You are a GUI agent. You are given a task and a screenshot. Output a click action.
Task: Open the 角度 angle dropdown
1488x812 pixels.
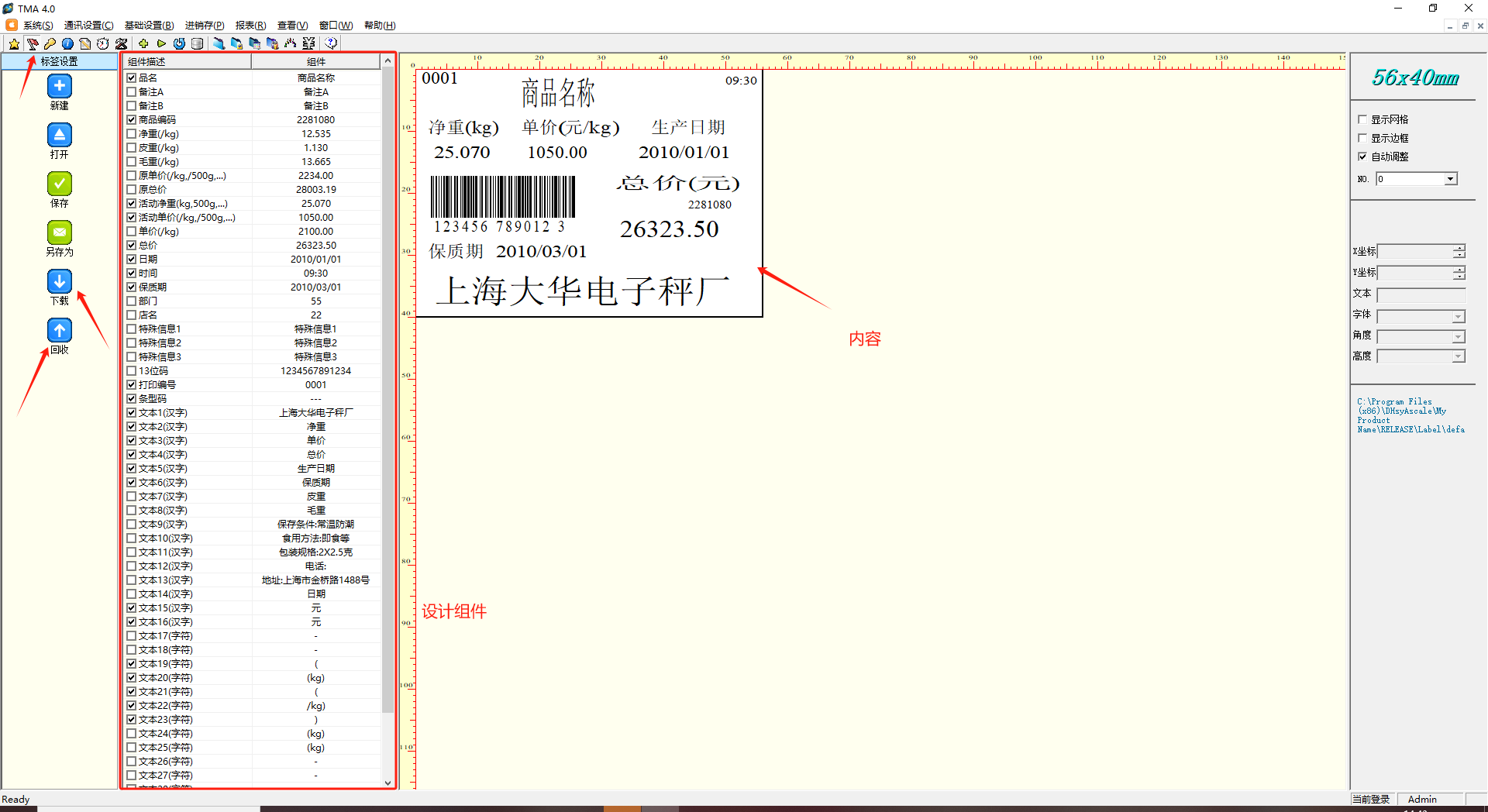coord(1459,336)
